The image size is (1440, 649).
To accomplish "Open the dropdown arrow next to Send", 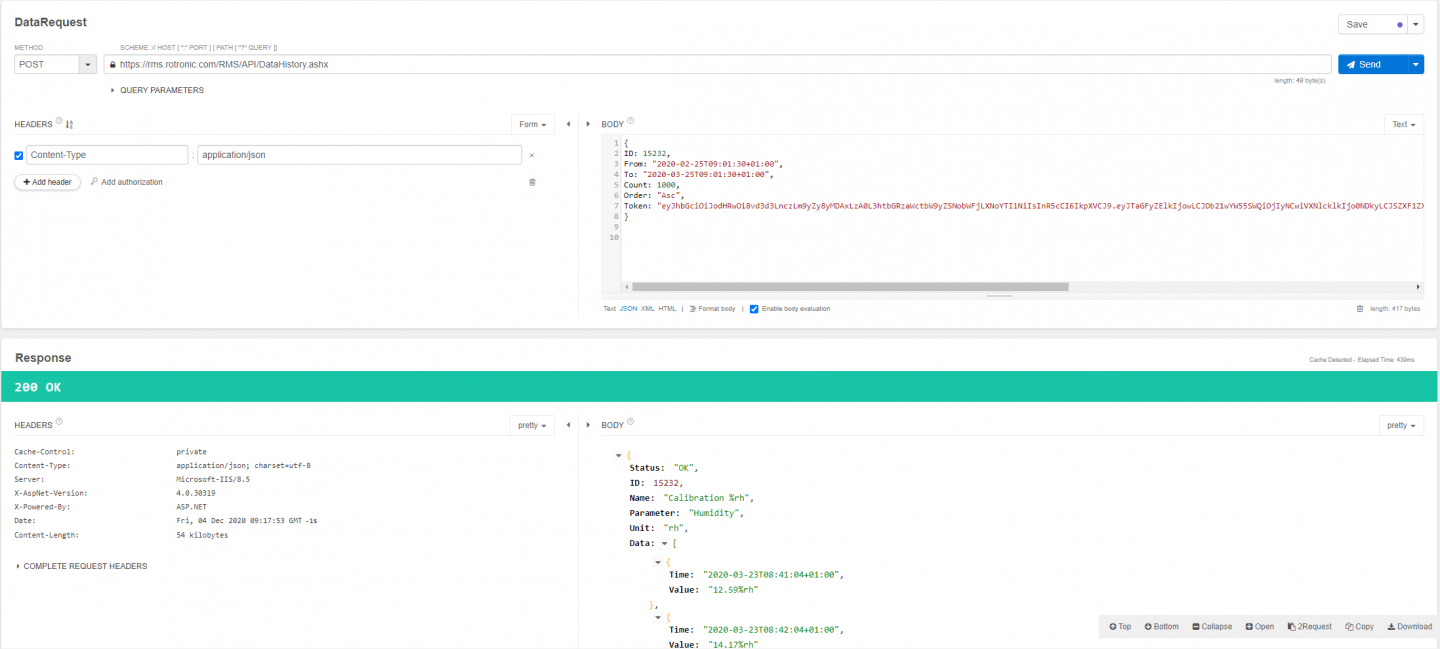I will [x=1416, y=64].
